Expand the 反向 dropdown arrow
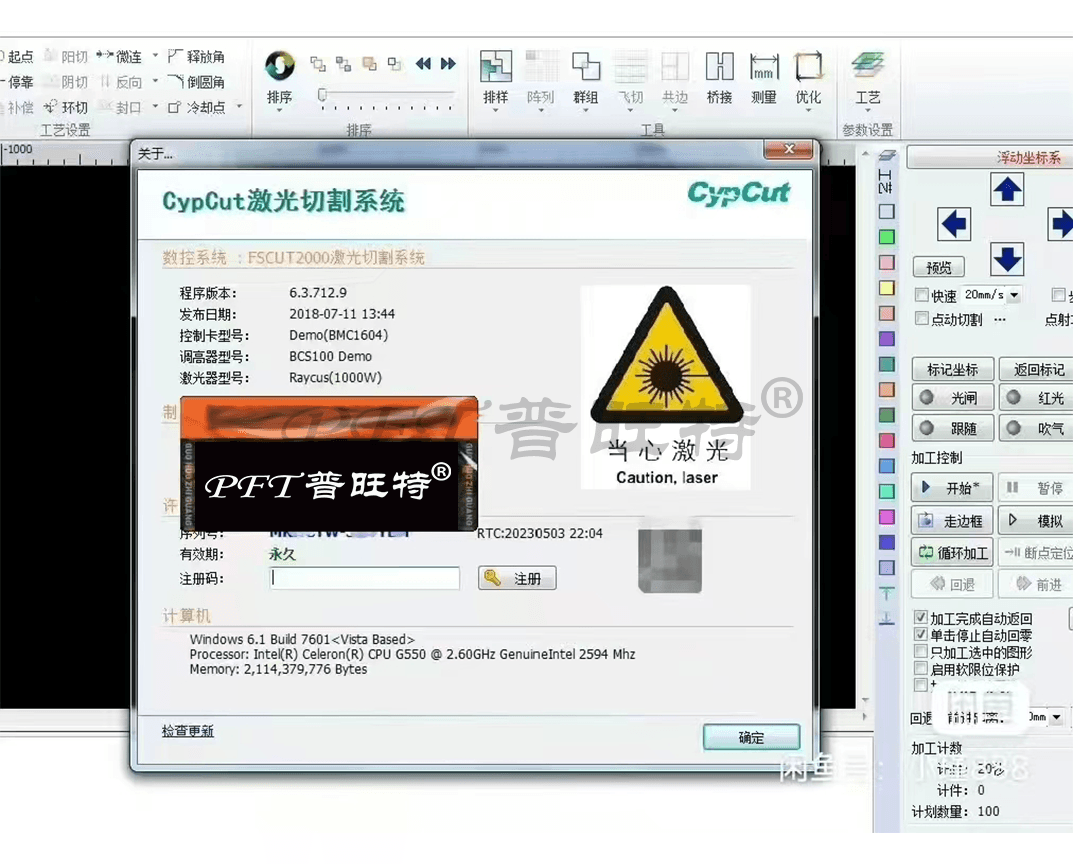1073x864 pixels. (155, 81)
